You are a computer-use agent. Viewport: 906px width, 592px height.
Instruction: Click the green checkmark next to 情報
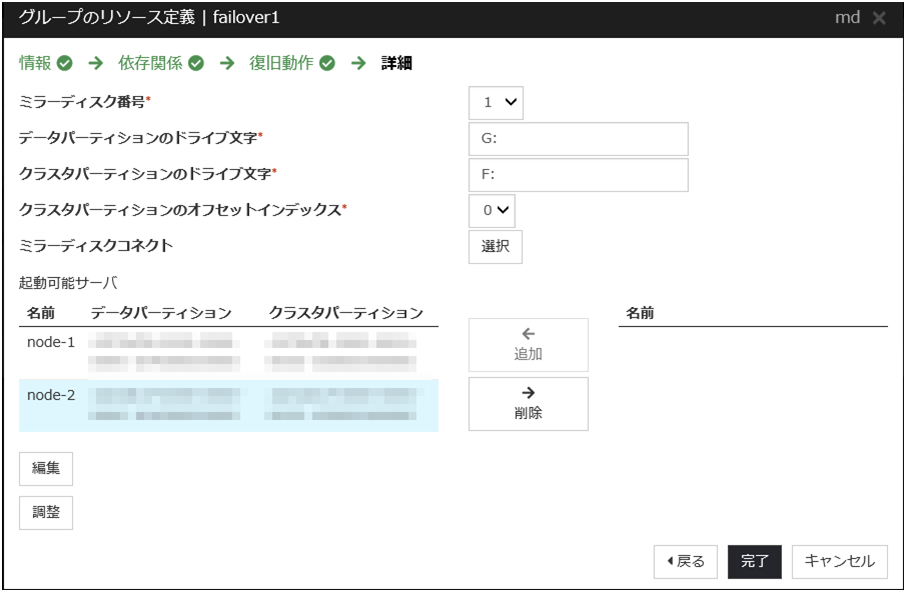[65, 64]
